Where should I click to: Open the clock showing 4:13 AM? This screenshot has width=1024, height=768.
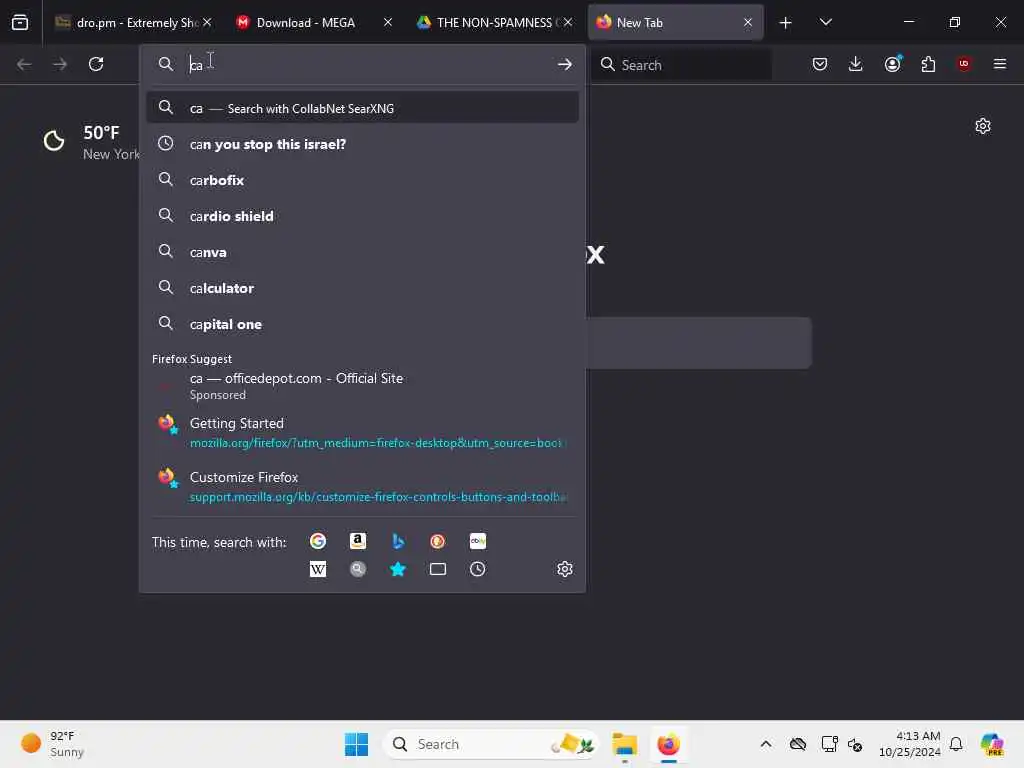910,744
